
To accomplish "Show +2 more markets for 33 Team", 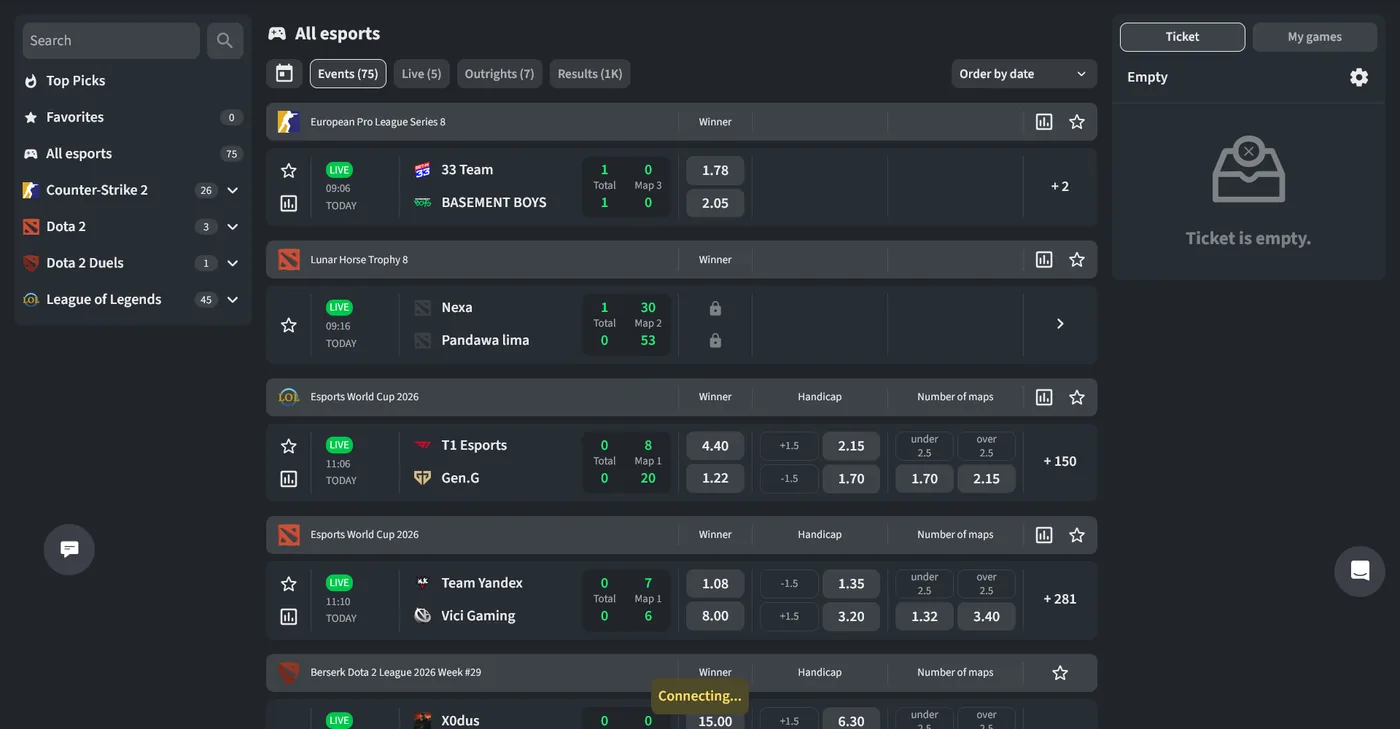I will [x=1060, y=186].
